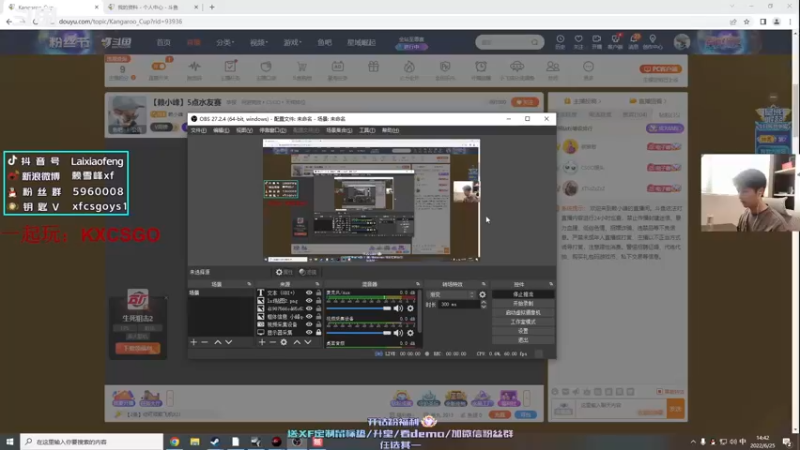
Task: Open Chrome from the Windows taskbar
Action: click(x=174, y=442)
